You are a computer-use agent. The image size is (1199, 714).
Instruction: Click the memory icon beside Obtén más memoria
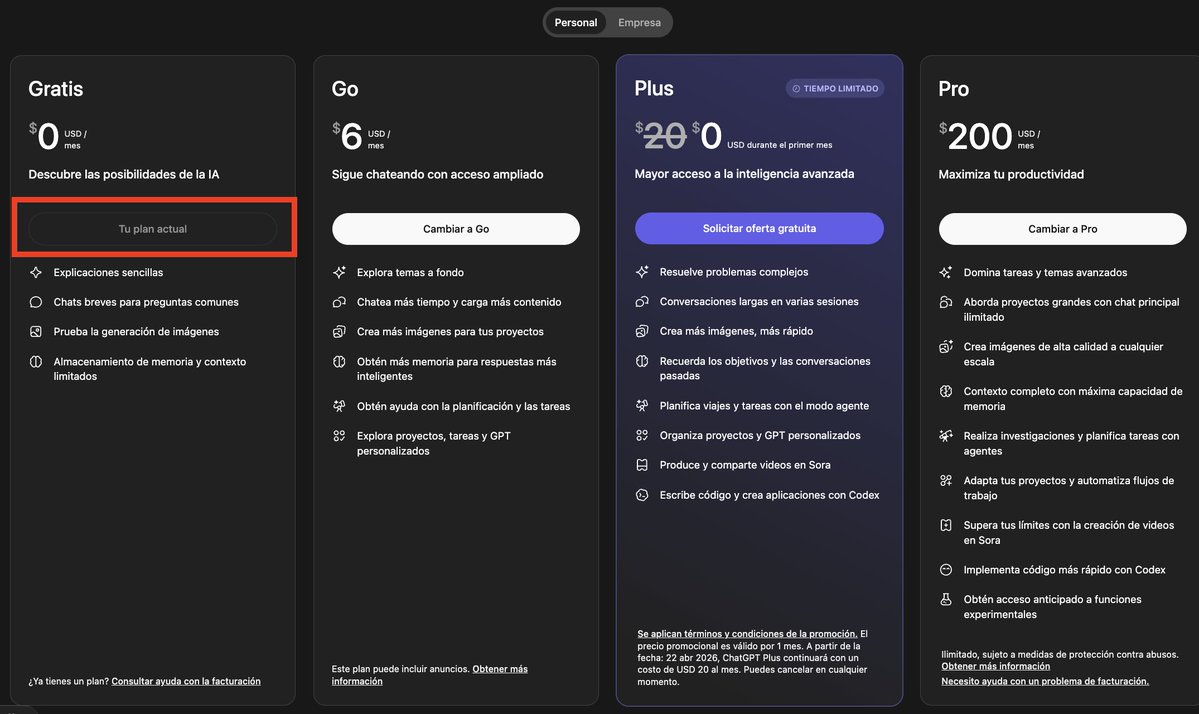click(339, 362)
